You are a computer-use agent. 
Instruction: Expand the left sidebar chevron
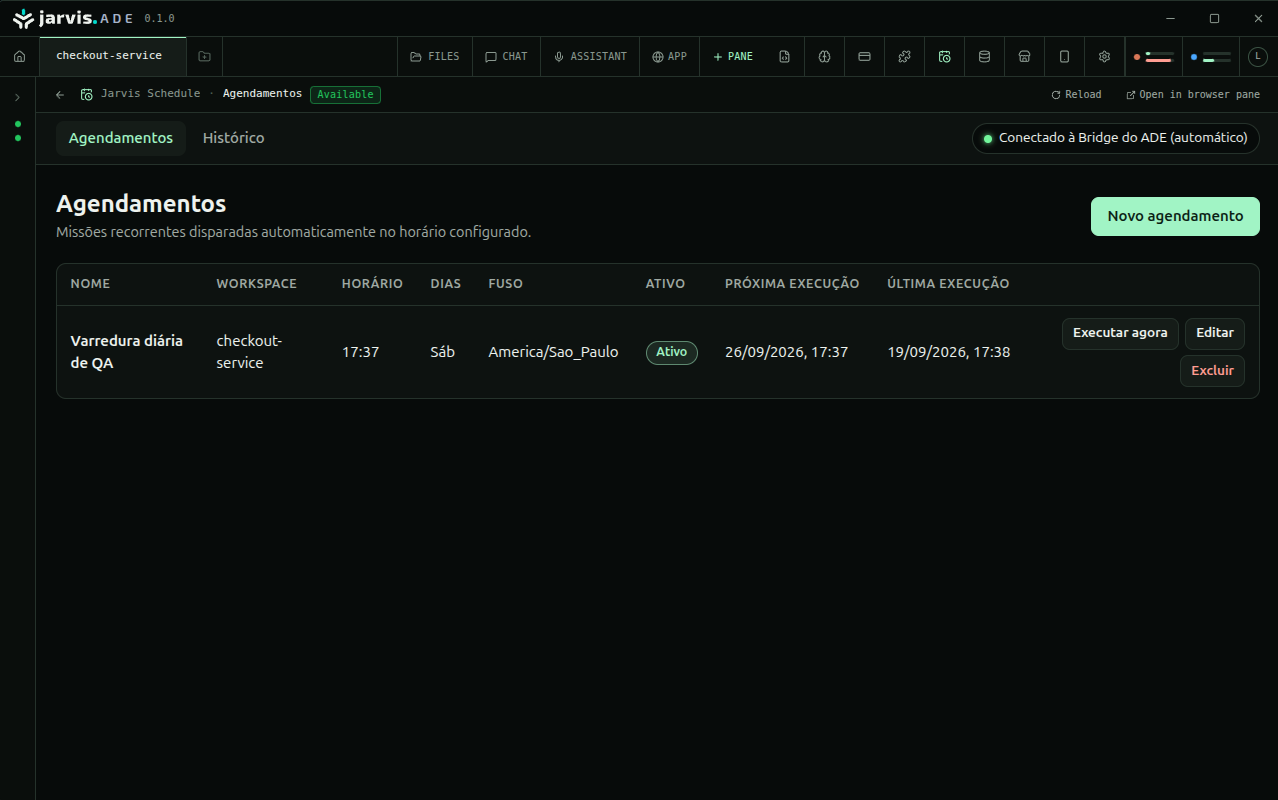click(x=17, y=97)
